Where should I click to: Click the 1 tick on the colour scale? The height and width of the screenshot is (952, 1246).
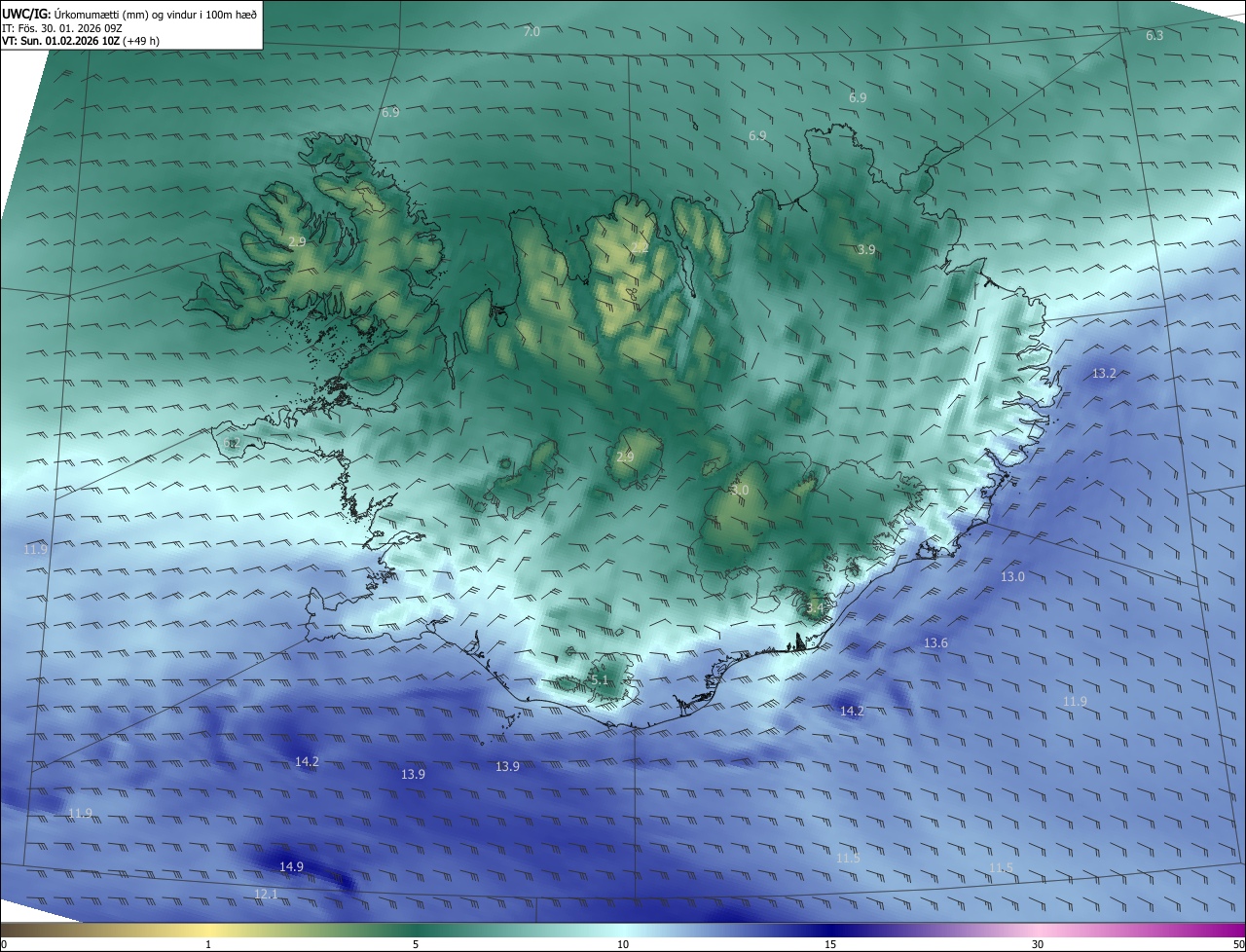(208, 944)
